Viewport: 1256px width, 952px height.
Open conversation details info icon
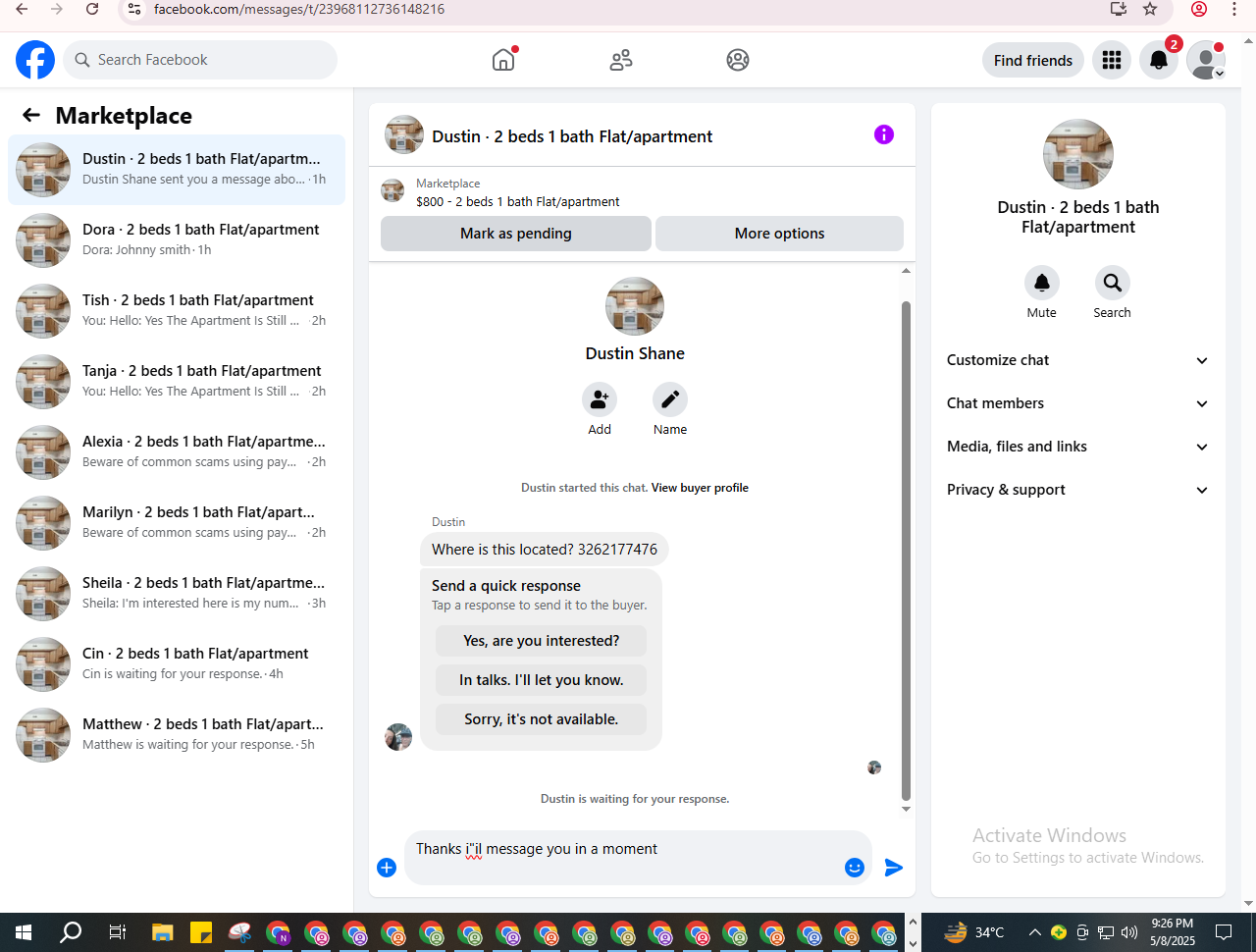884,134
